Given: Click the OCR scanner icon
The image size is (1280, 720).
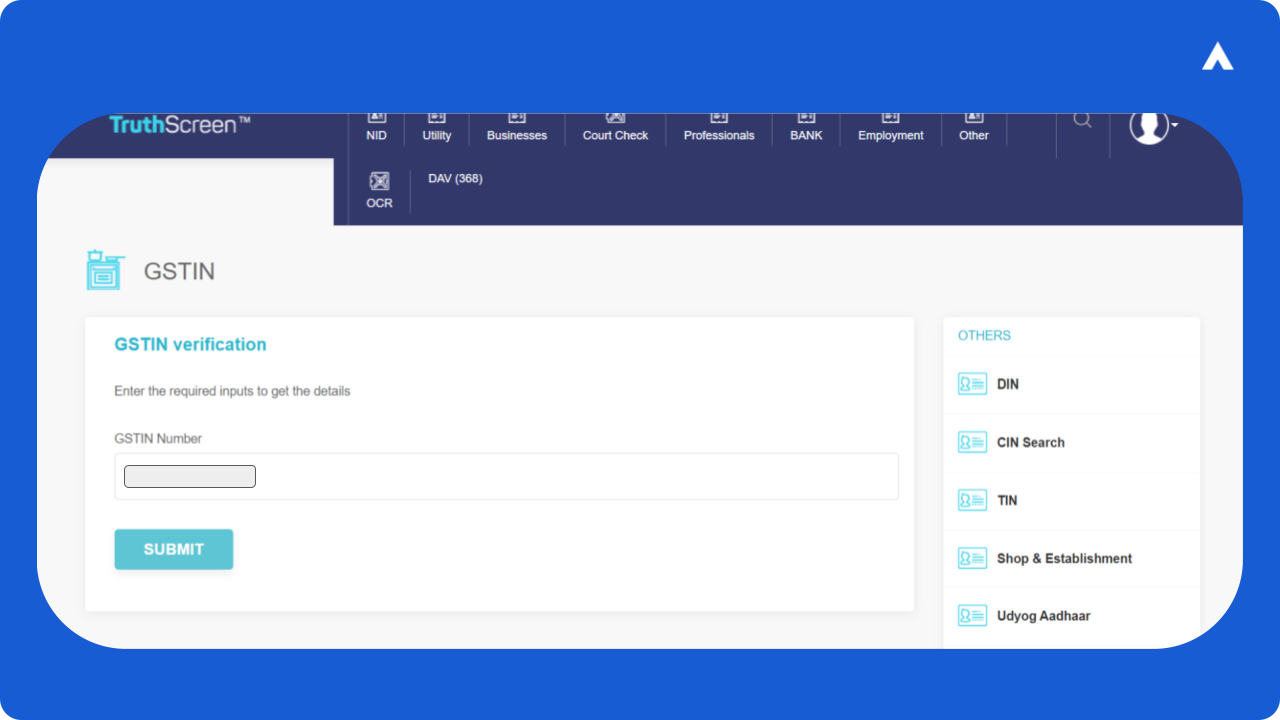Looking at the screenshot, I should click(x=379, y=182).
